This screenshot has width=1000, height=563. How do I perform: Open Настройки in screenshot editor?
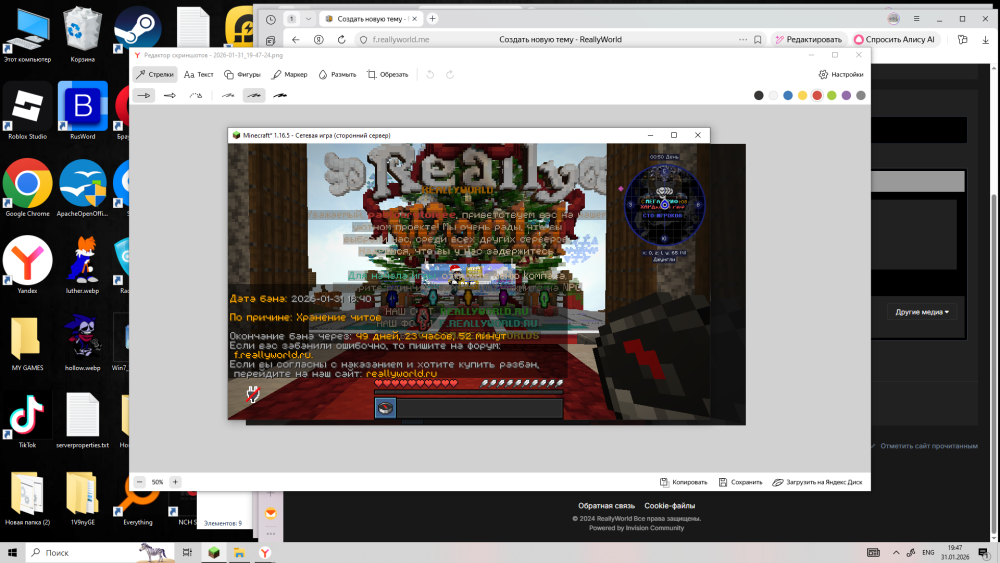click(x=841, y=75)
